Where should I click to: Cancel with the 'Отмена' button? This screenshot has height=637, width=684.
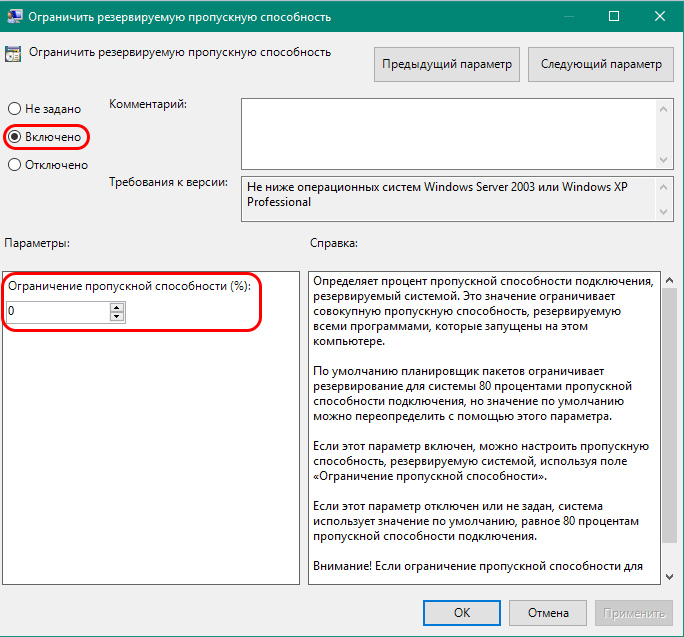tap(548, 613)
